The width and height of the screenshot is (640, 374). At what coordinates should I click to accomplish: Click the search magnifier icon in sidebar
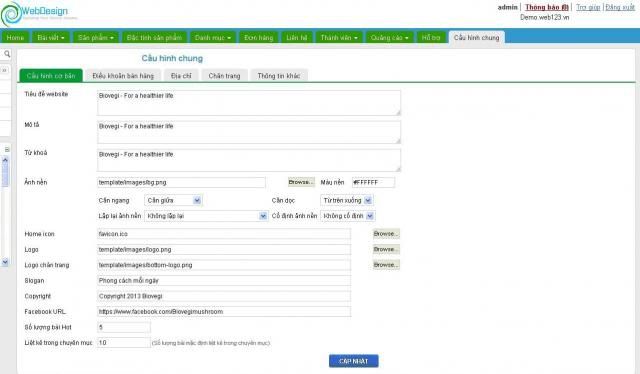click(7, 54)
